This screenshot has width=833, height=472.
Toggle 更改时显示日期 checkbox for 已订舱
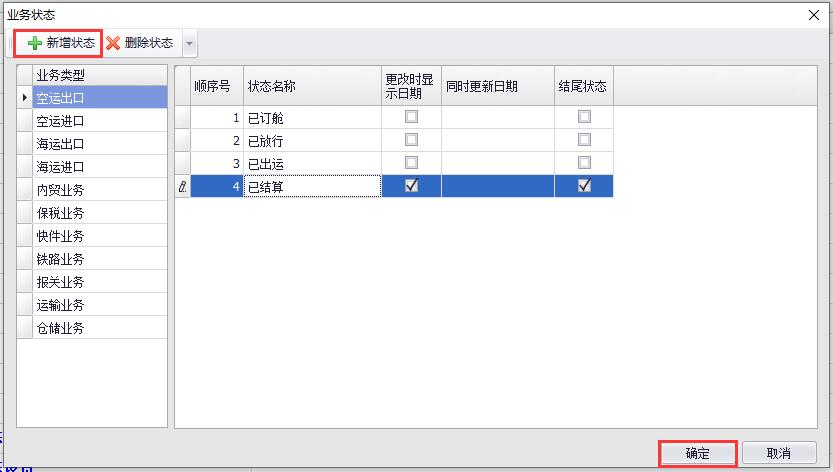tap(411, 117)
